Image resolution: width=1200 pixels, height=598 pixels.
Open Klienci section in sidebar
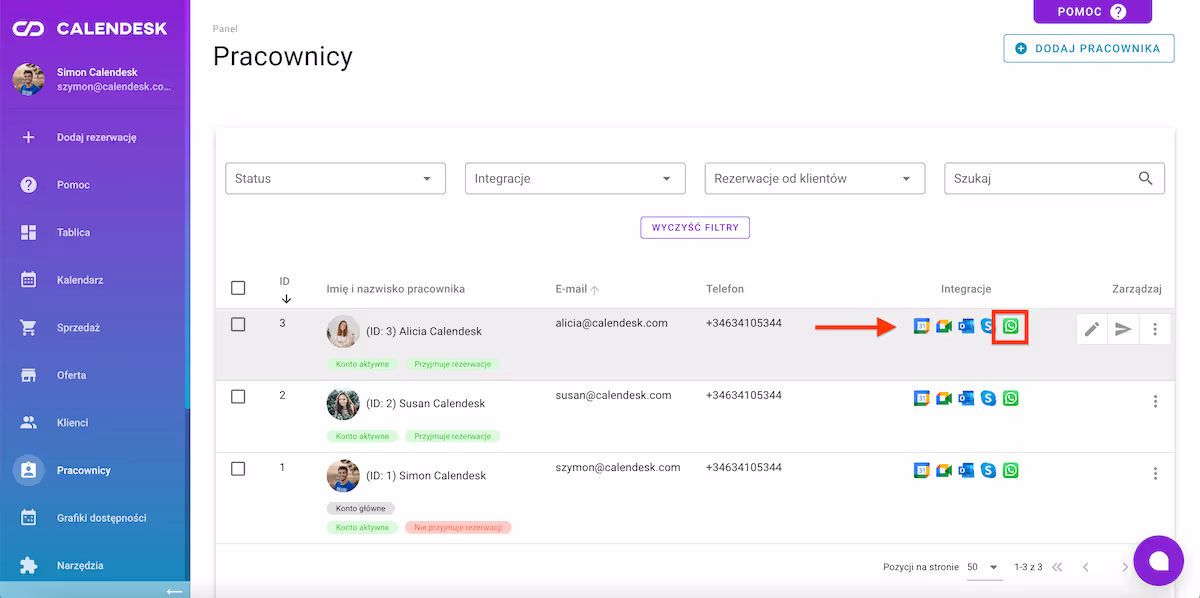coord(72,423)
